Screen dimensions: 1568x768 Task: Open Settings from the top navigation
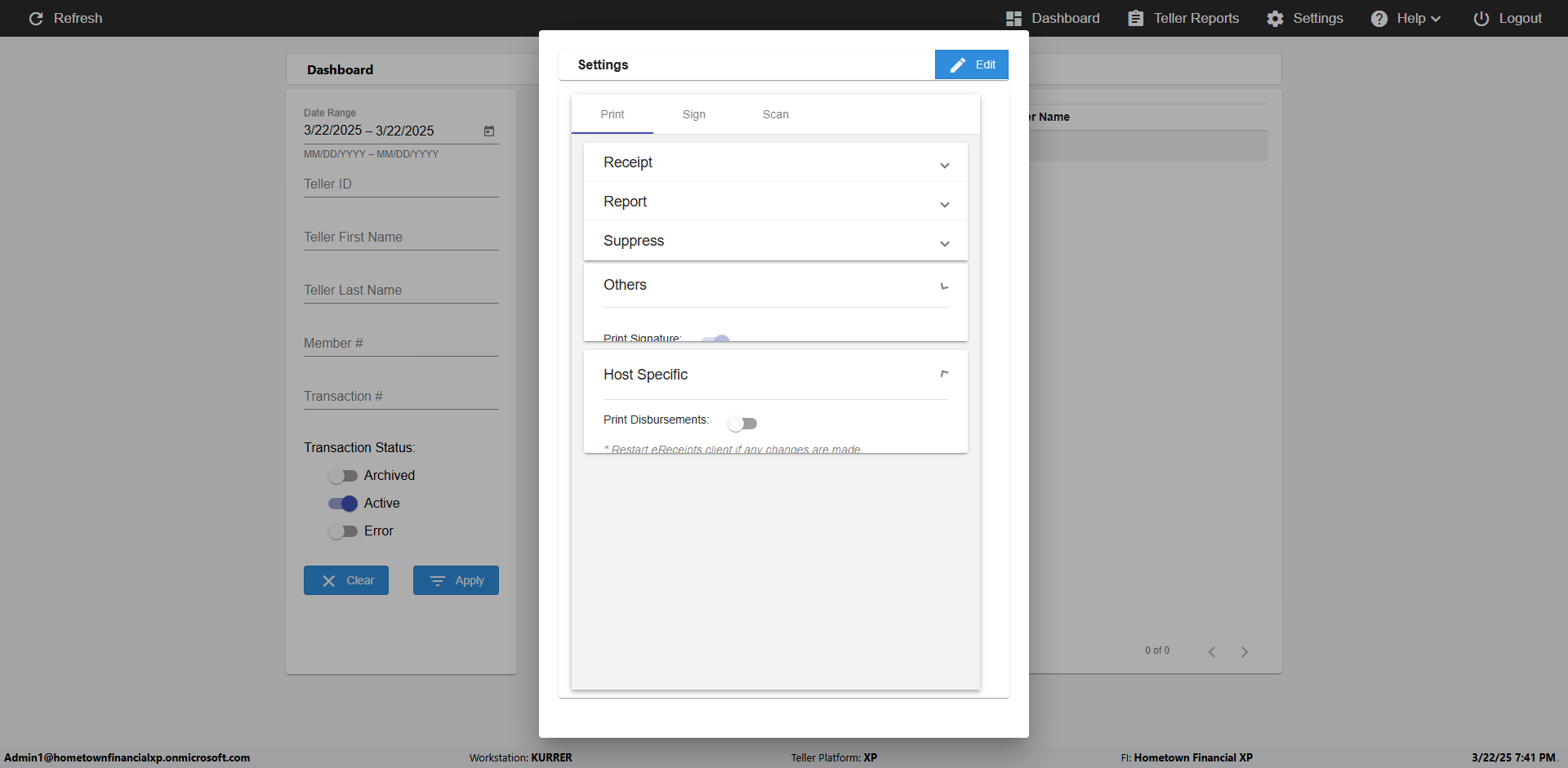click(x=1305, y=18)
